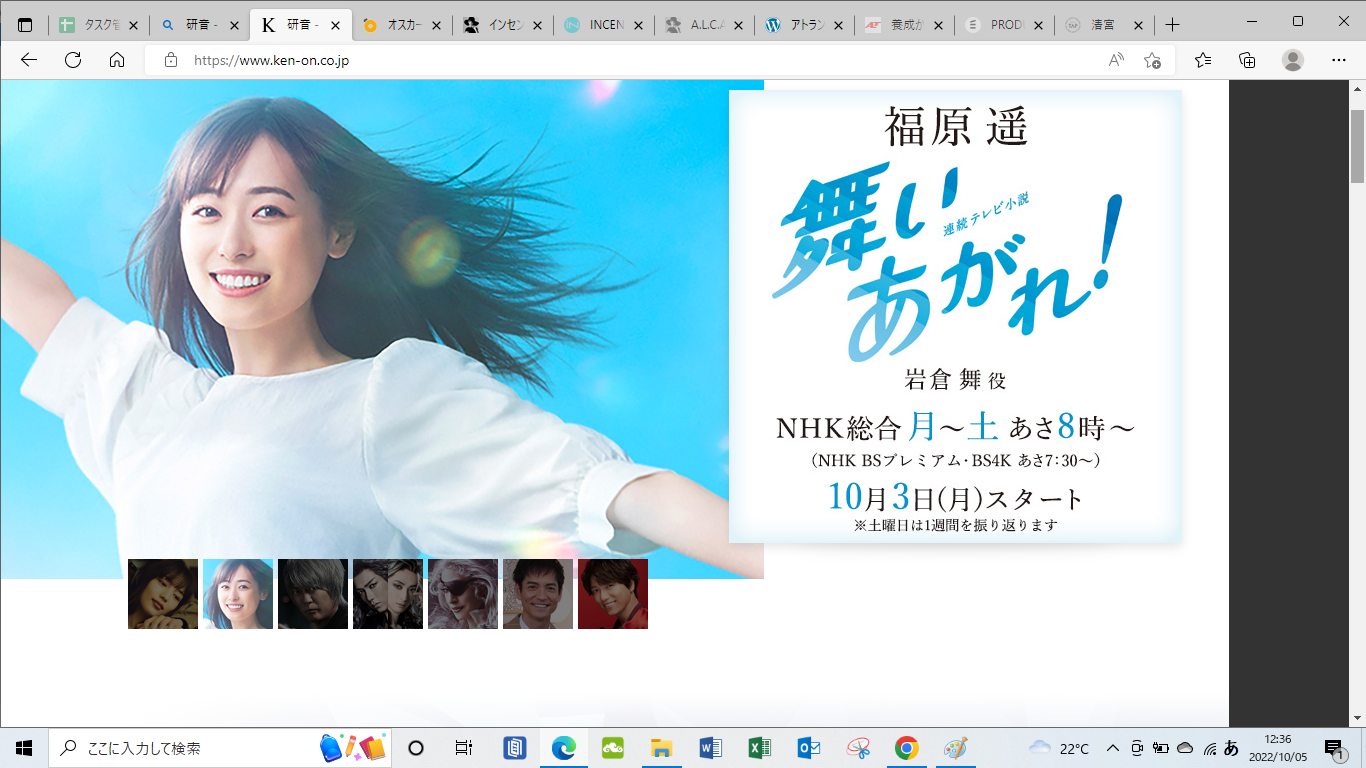
Task: Add this page to favorites
Action: coord(1152,60)
